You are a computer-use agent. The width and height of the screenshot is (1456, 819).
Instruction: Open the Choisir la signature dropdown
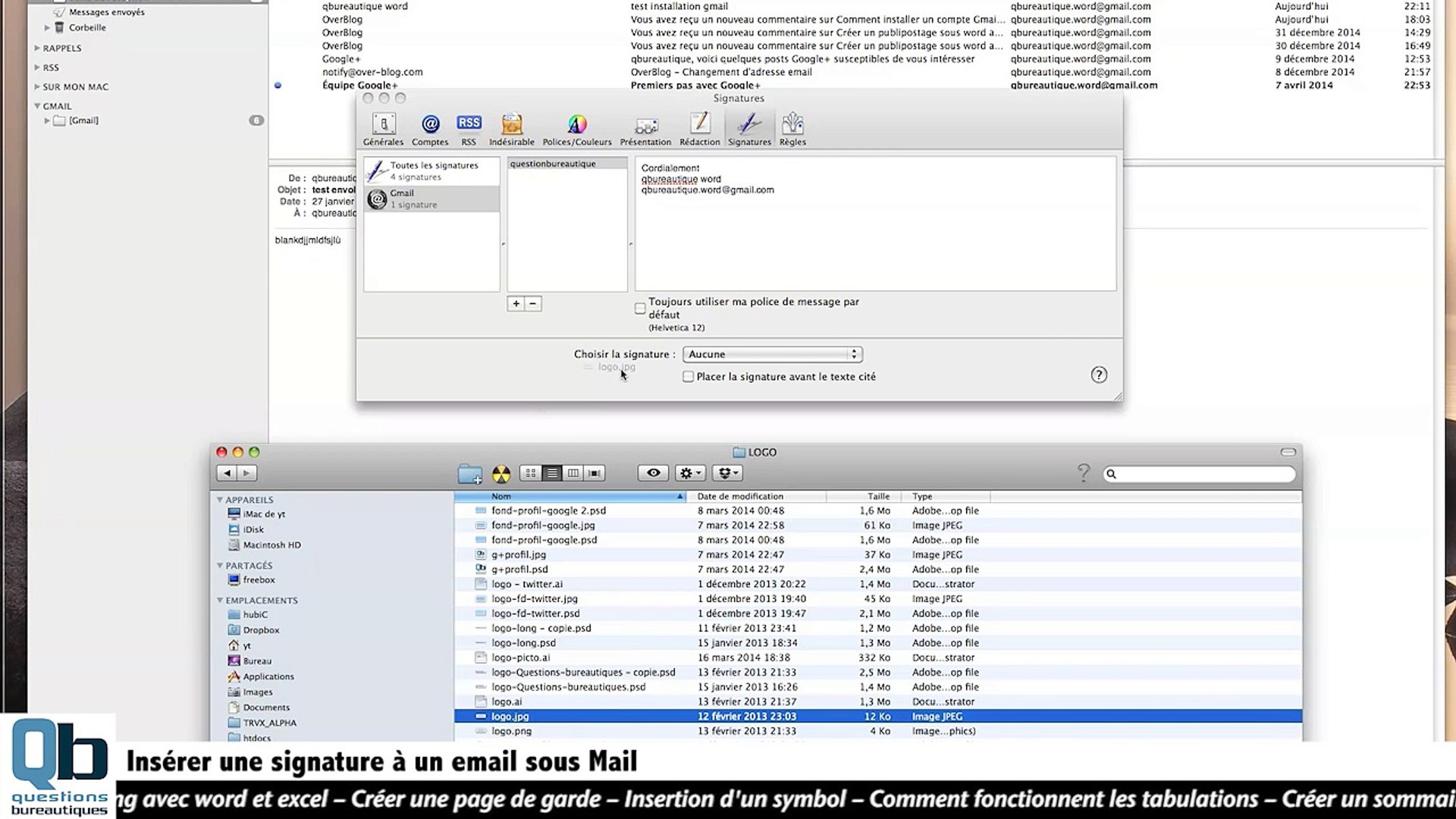(772, 354)
